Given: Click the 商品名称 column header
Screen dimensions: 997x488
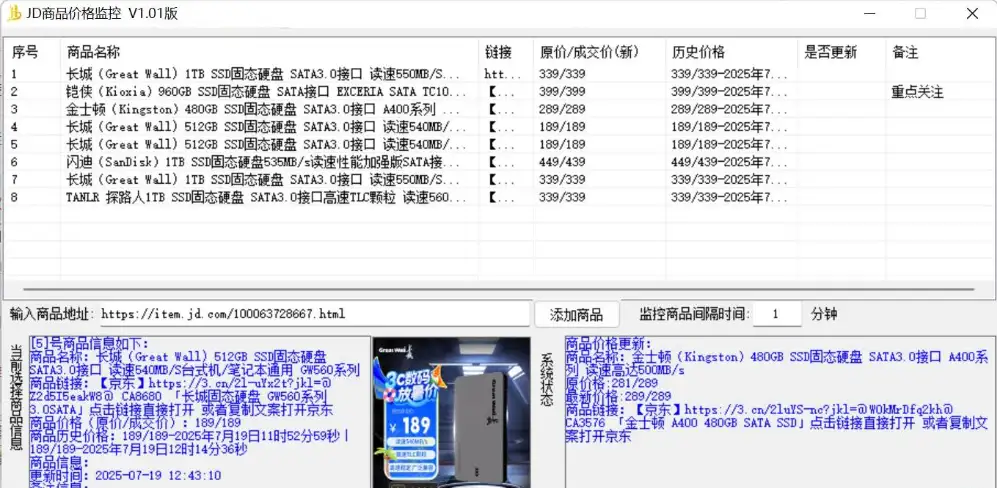Looking at the screenshot, I should click(94, 52).
